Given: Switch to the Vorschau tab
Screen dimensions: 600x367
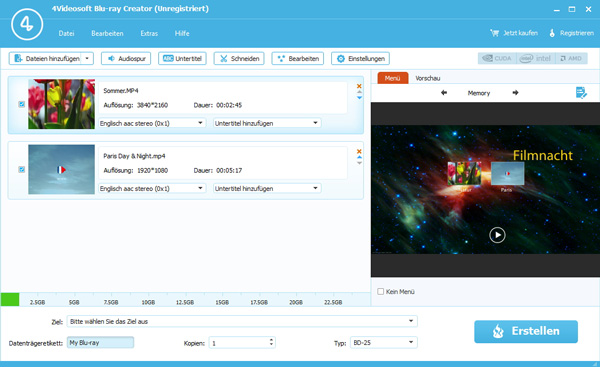Looking at the screenshot, I should [x=427, y=78].
